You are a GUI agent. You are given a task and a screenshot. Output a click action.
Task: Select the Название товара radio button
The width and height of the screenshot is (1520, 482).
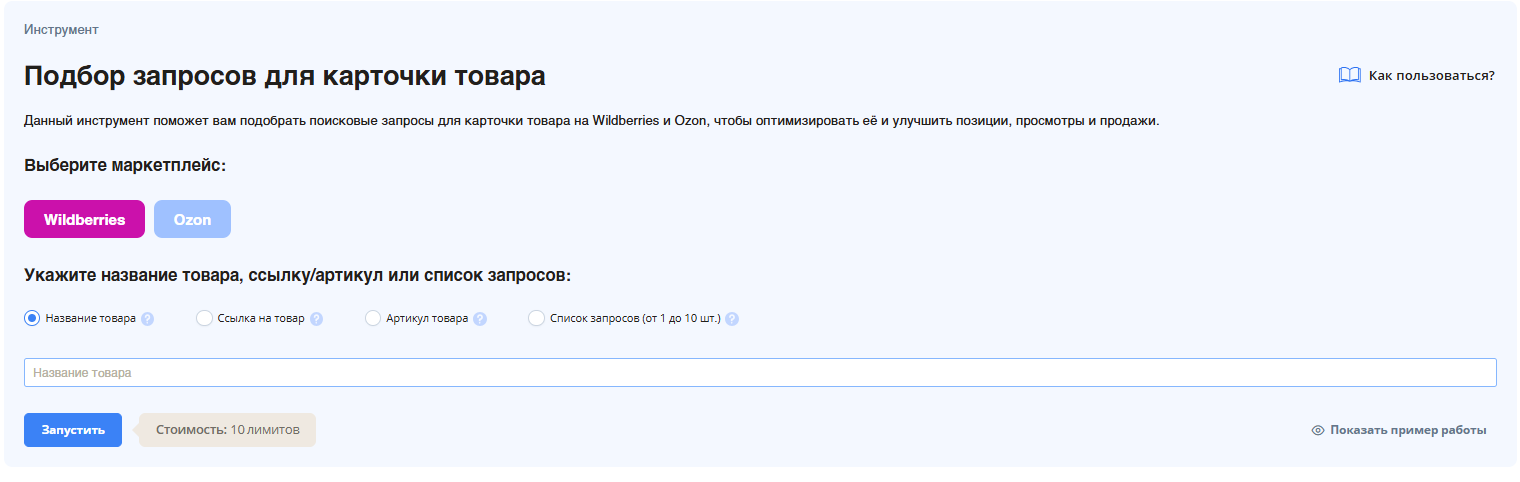(32, 318)
